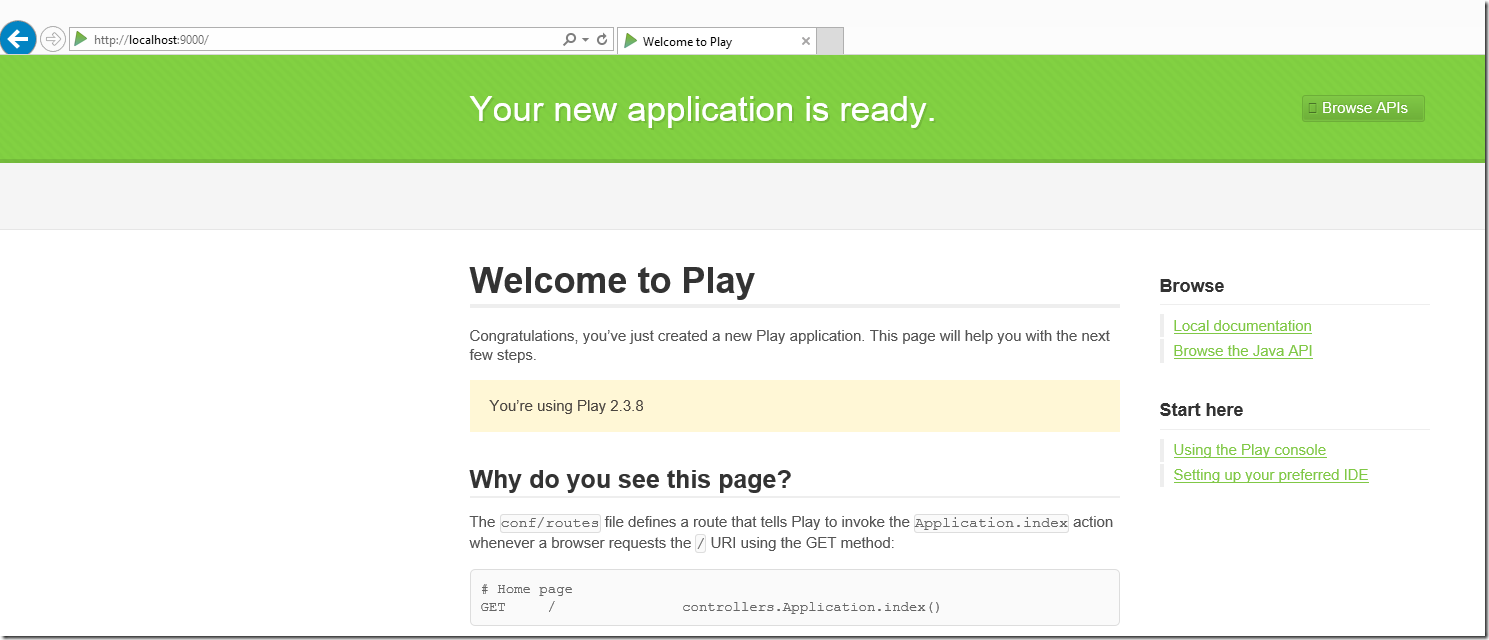Click the Start here sidebar heading
Screen dimensions: 1489x640
click(1201, 410)
